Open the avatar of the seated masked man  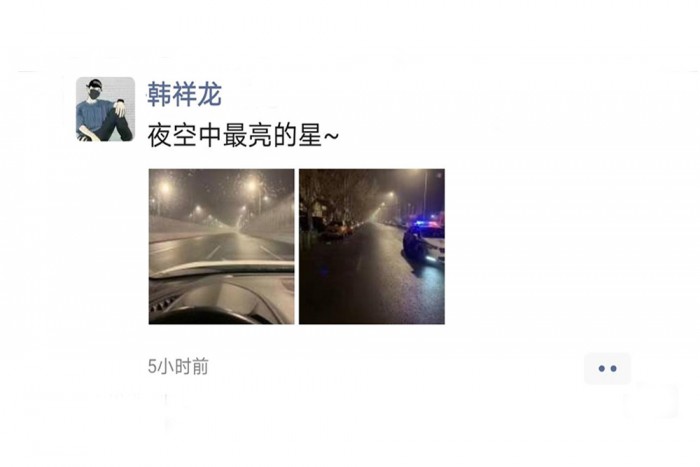tap(105, 109)
